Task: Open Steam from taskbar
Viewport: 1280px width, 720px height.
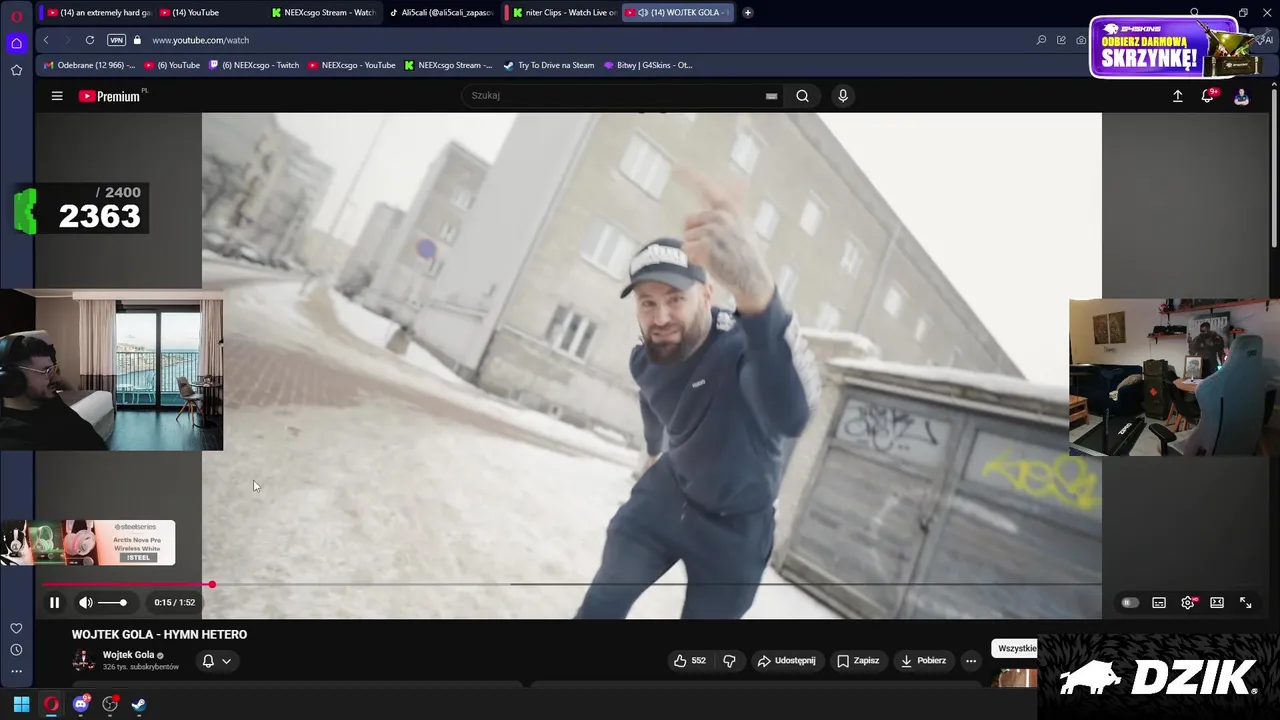Action: tap(139, 704)
